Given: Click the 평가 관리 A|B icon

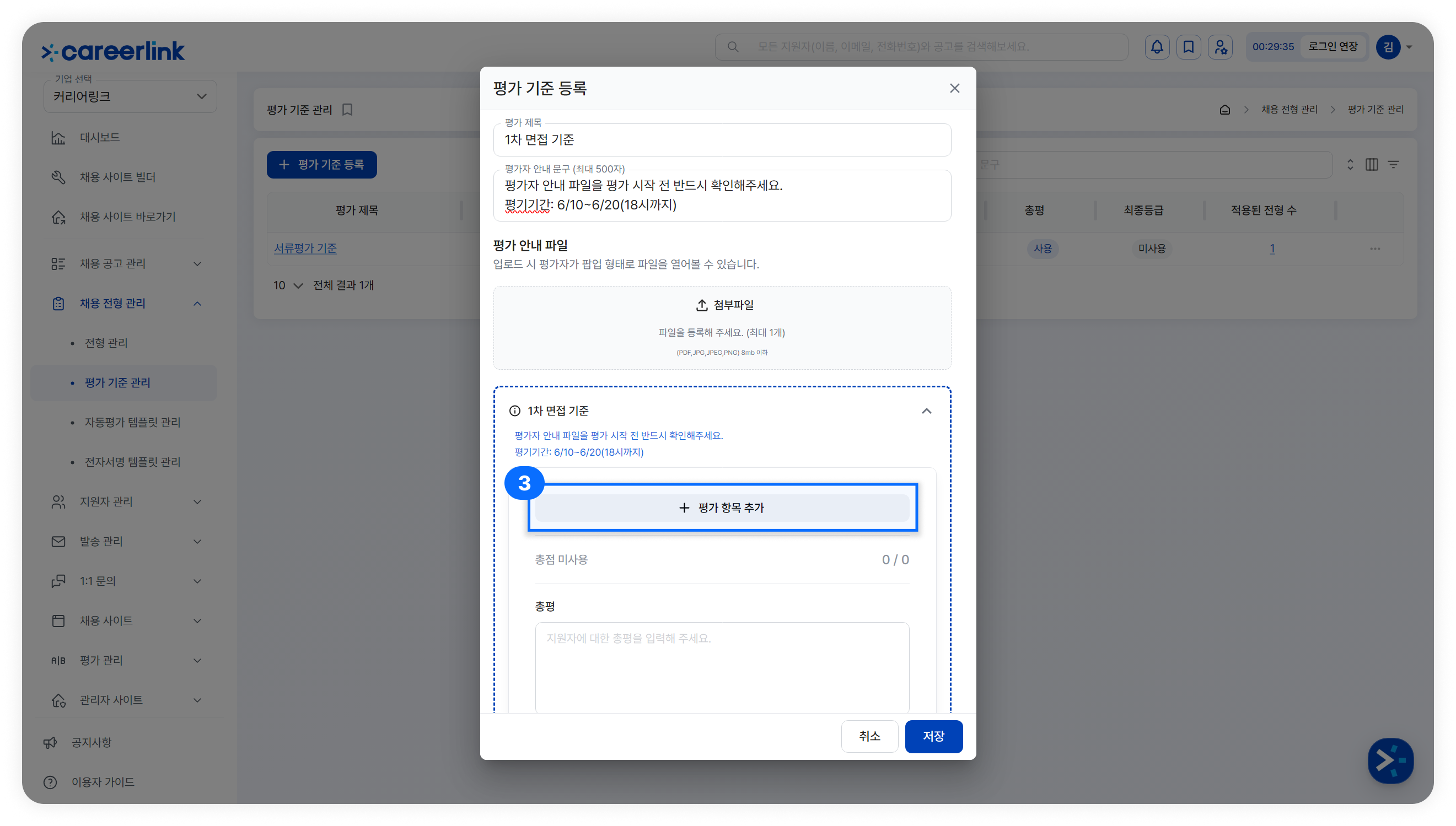Looking at the screenshot, I should click(58, 661).
